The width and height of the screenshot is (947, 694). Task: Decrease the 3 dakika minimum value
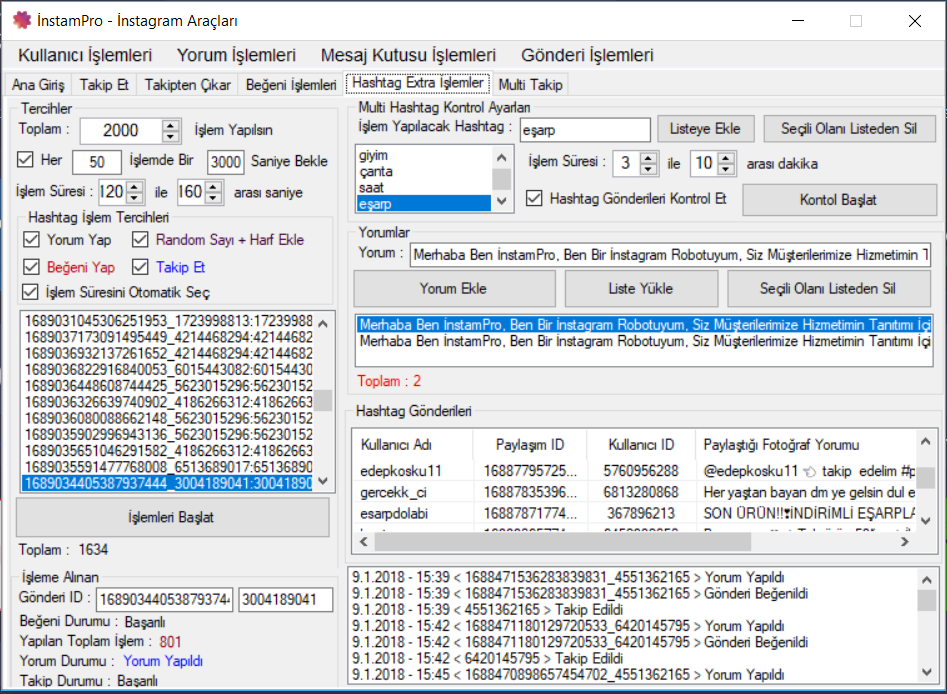[x=649, y=169]
